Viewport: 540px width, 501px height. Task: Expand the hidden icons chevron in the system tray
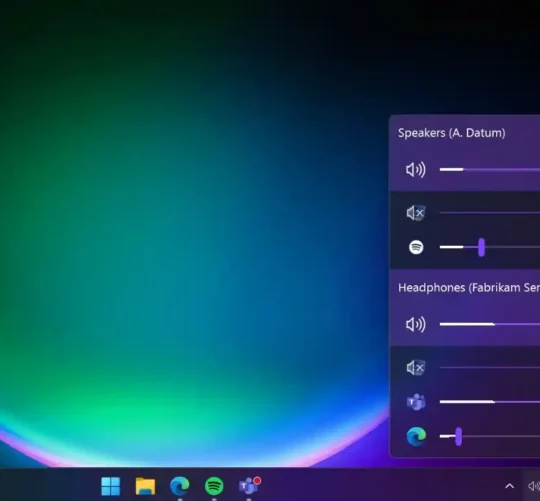[x=509, y=486]
